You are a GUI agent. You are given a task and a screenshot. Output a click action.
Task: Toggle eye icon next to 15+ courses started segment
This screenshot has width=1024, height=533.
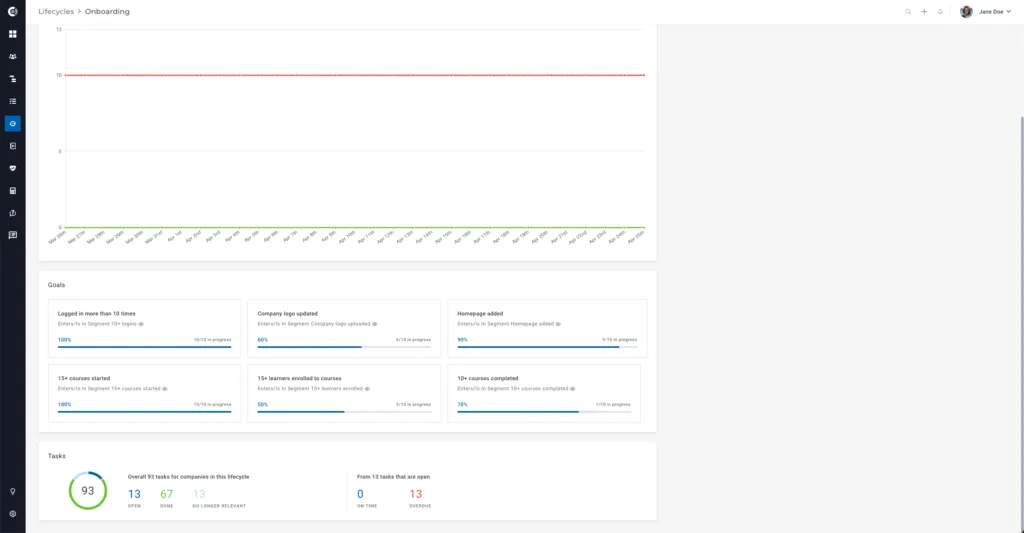[x=165, y=389]
